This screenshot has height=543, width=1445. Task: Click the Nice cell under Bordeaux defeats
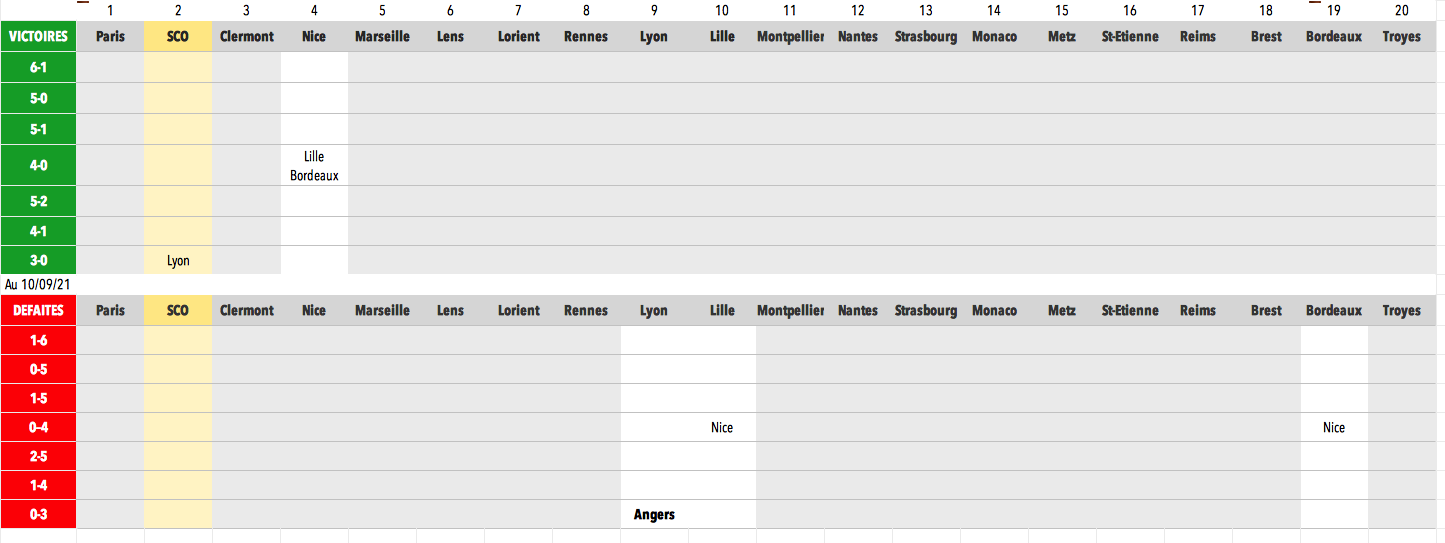coord(1334,428)
